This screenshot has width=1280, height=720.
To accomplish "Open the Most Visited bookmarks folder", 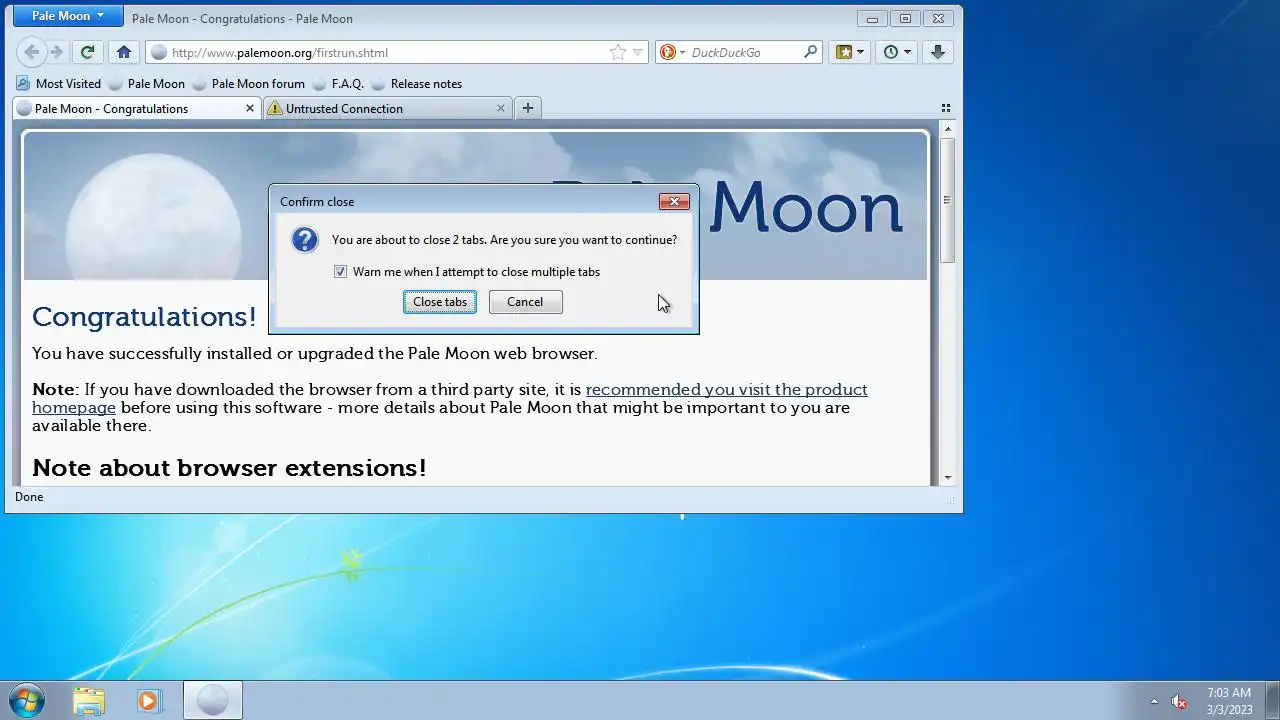I will 59,84.
